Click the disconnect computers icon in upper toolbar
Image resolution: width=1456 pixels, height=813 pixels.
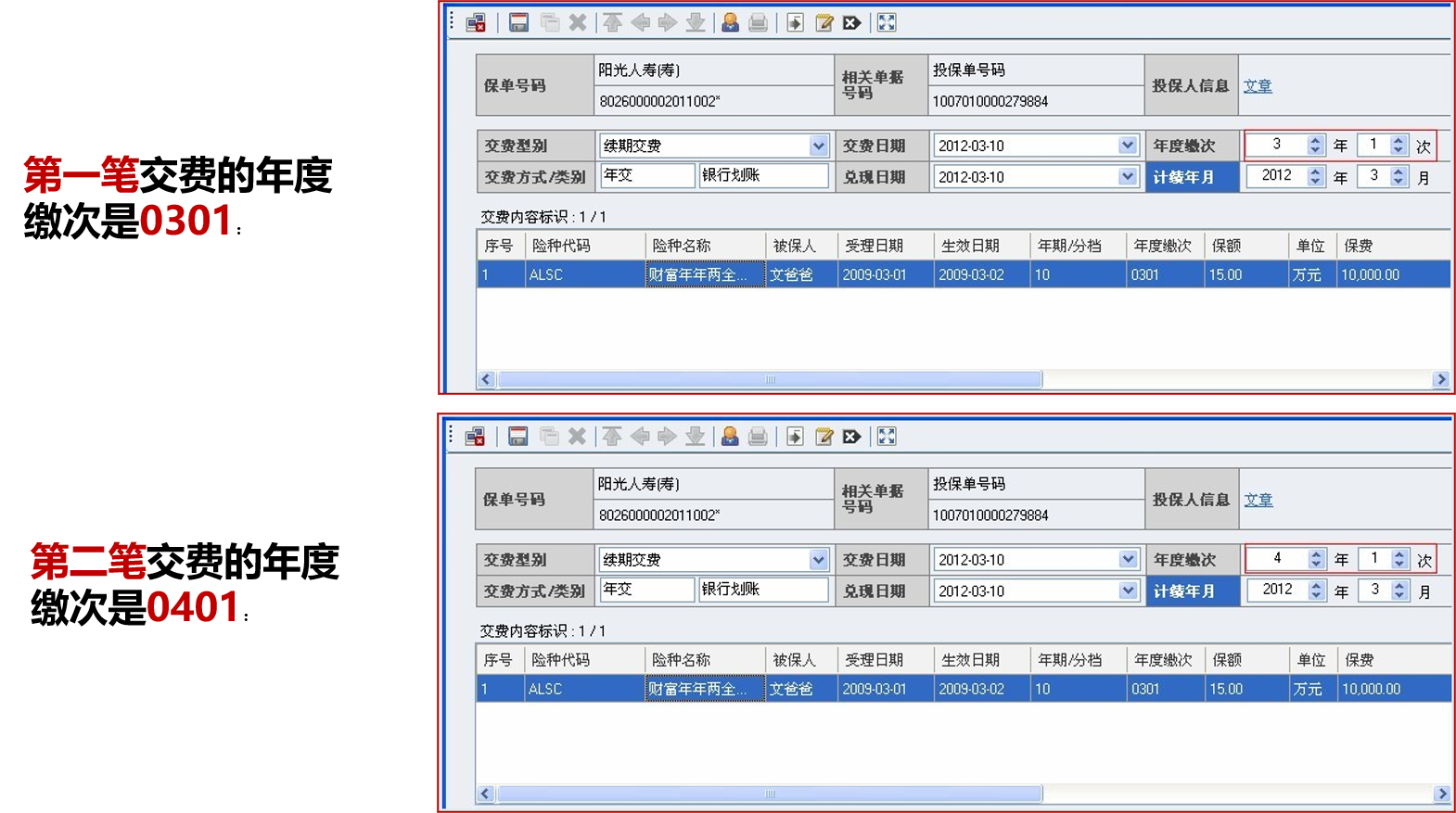[476, 23]
